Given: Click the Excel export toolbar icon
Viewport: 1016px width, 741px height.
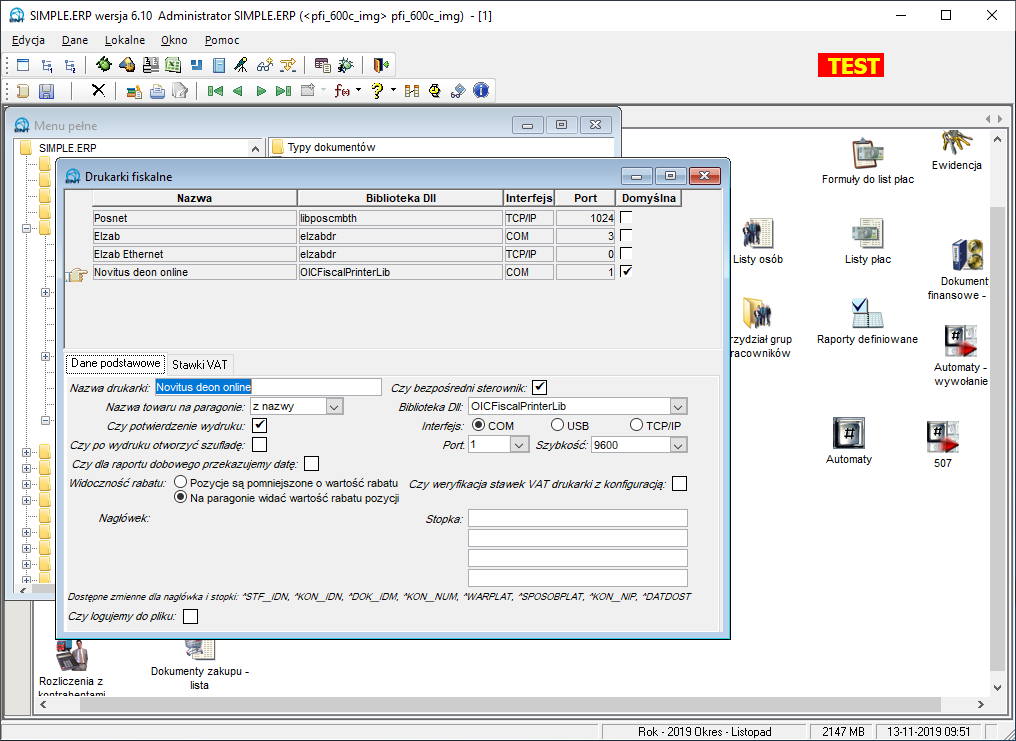Looking at the screenshot, I should pyautogui.click(x=172, y=65).
